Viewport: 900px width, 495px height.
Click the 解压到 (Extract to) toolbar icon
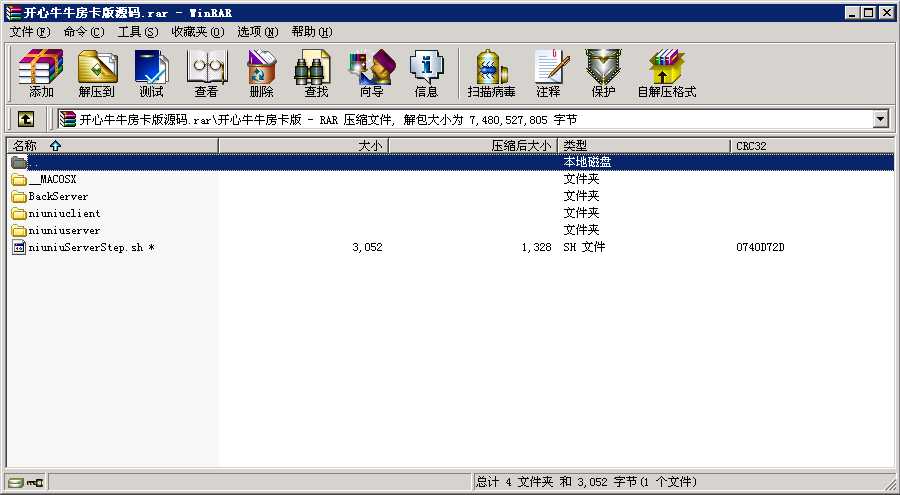(96, 73)
